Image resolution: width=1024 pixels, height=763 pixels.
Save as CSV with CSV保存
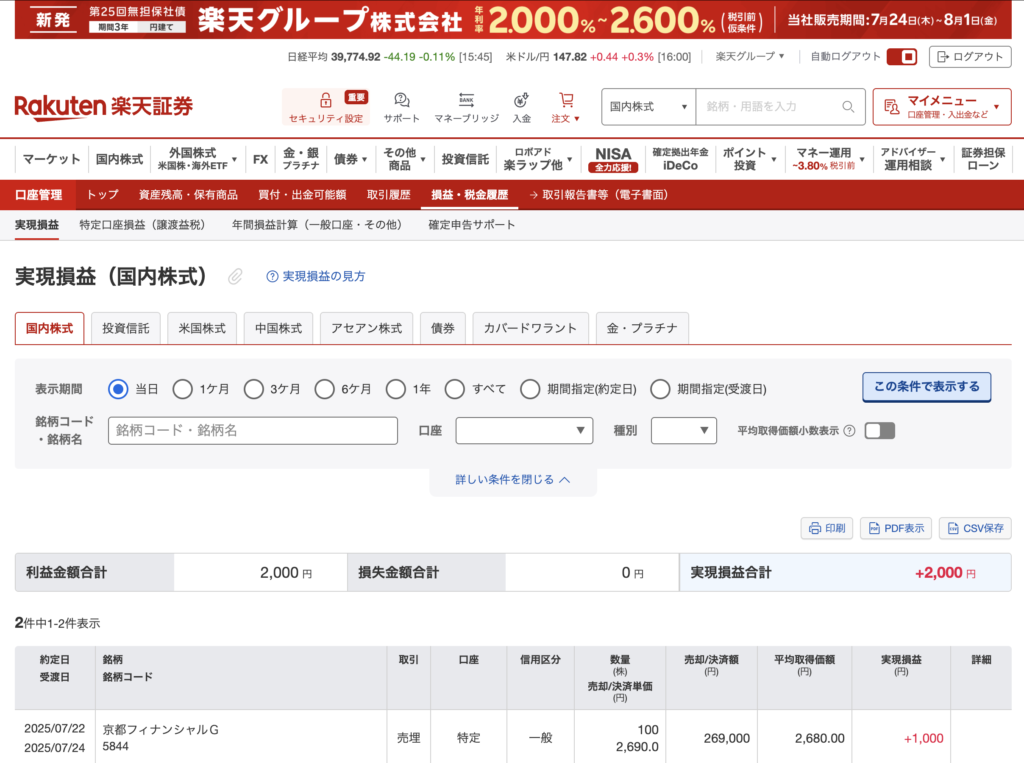pyautogui.click(x=975, y=528)
